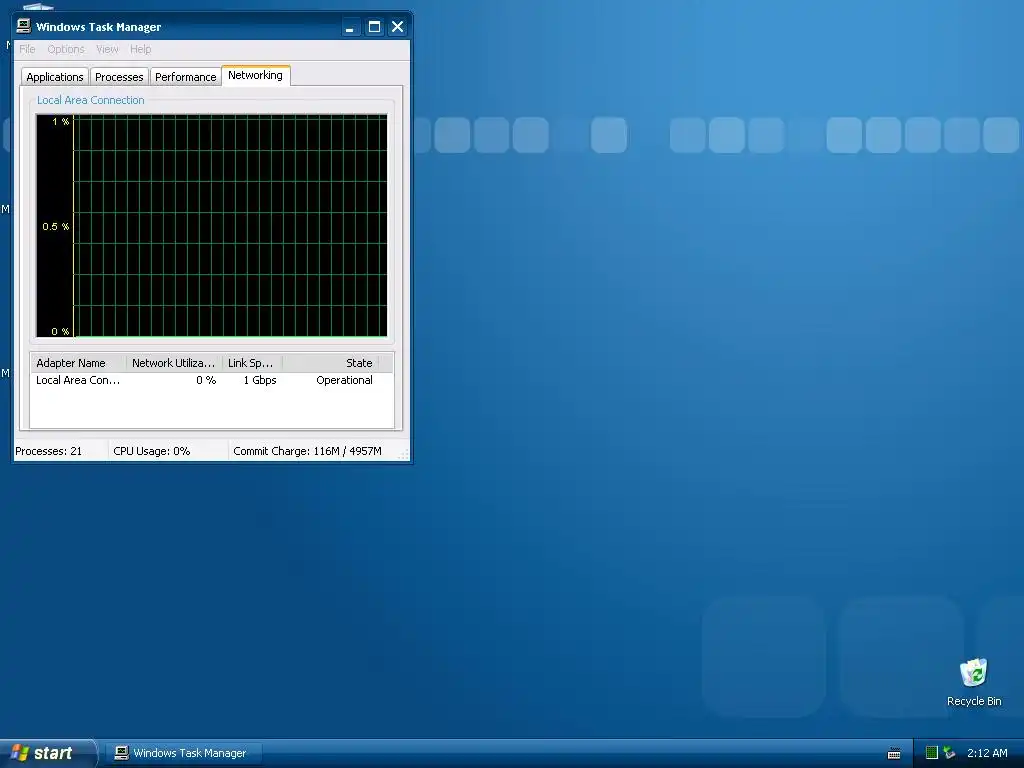Click the 2:12 AM system clock
Viewport: 1024px width, 768px height.
pyautogui.click(x=987, y=753)
